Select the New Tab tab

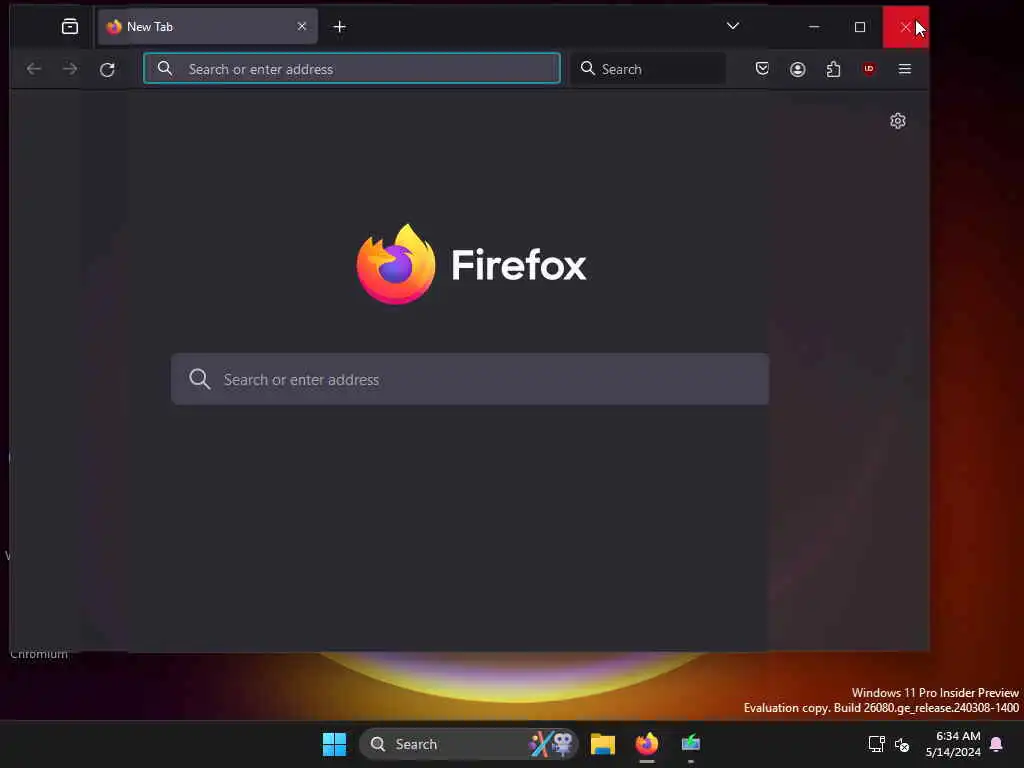[x=208, y=26]
